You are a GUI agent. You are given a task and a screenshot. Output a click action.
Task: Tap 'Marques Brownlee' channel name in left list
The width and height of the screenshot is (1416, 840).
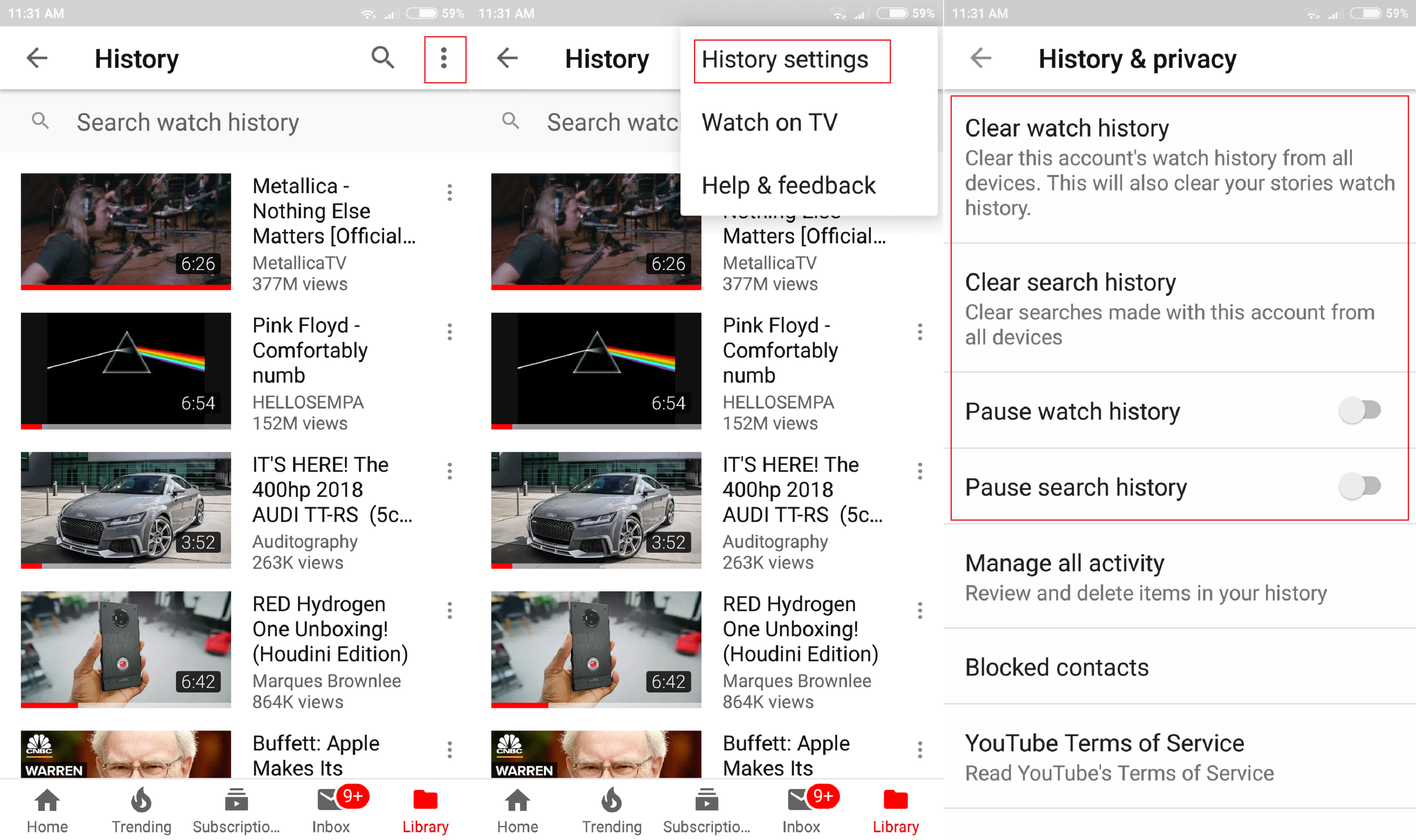(327, 681)
